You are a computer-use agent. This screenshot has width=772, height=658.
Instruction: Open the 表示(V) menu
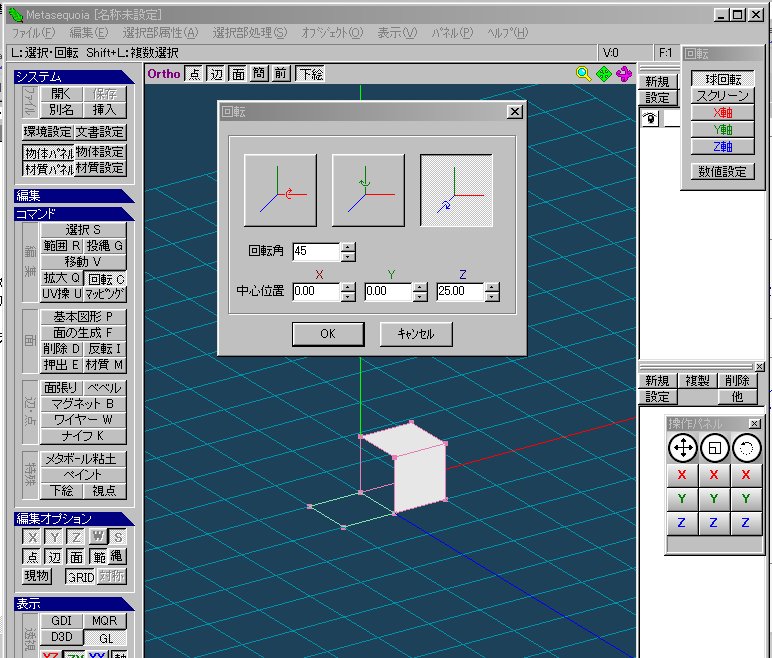pos(397,33)
